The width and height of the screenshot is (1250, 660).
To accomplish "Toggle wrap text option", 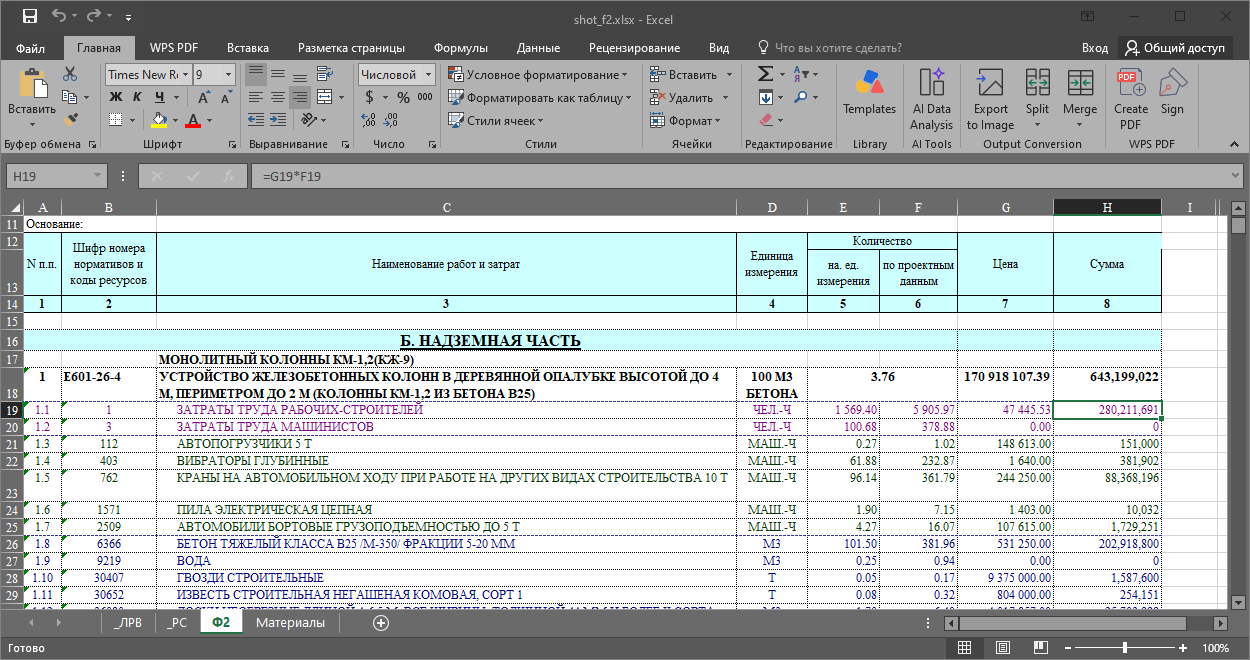I will pos(327,74).
